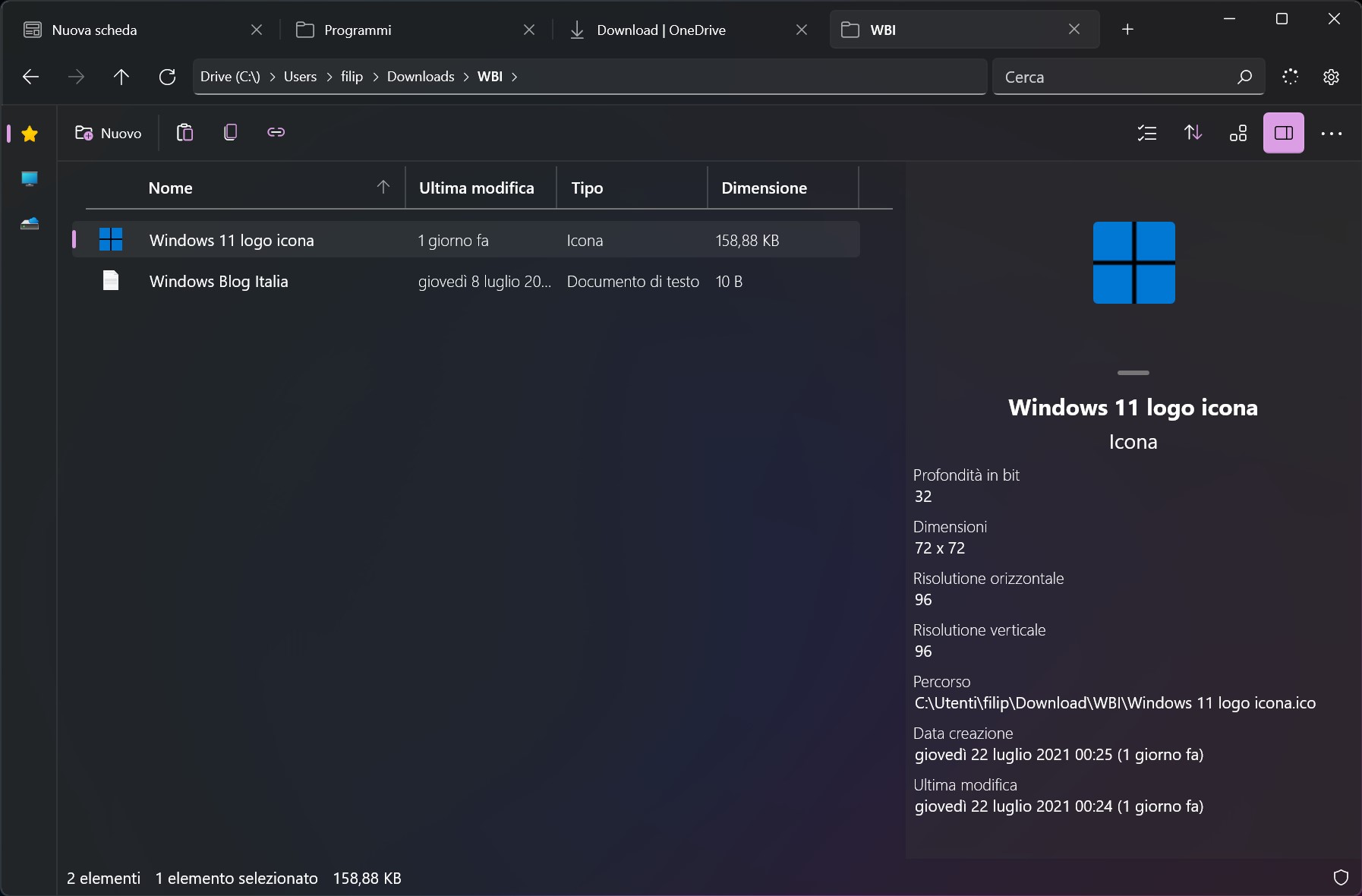Go up one folder level
Screen dimensions: 1362x896
tap(121, 77)
